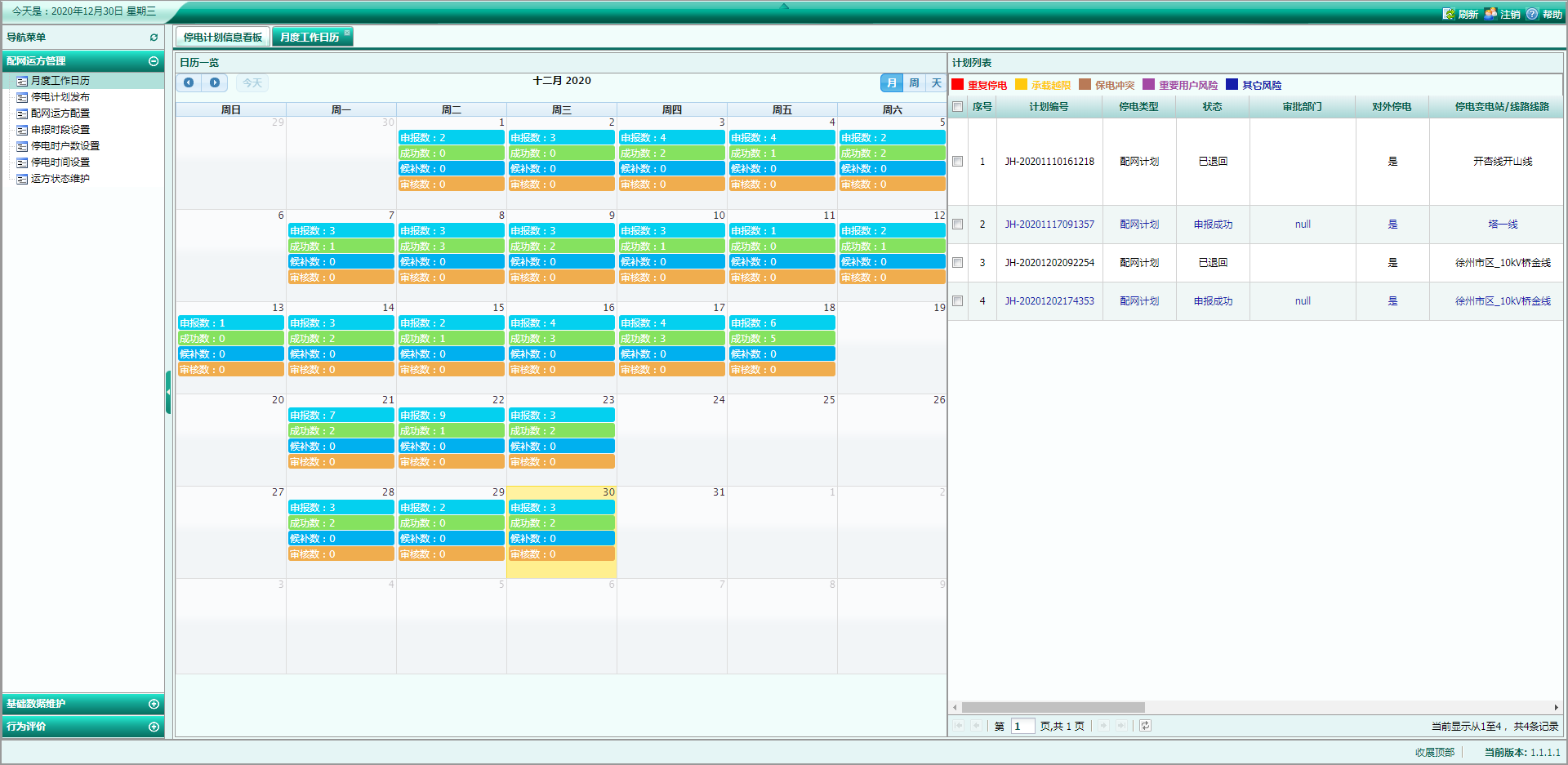The height and width of the screenshot is (765, 1568).
Task: Refresh the 导航菜单 navigation panel
Action: (x=154, y=38)
